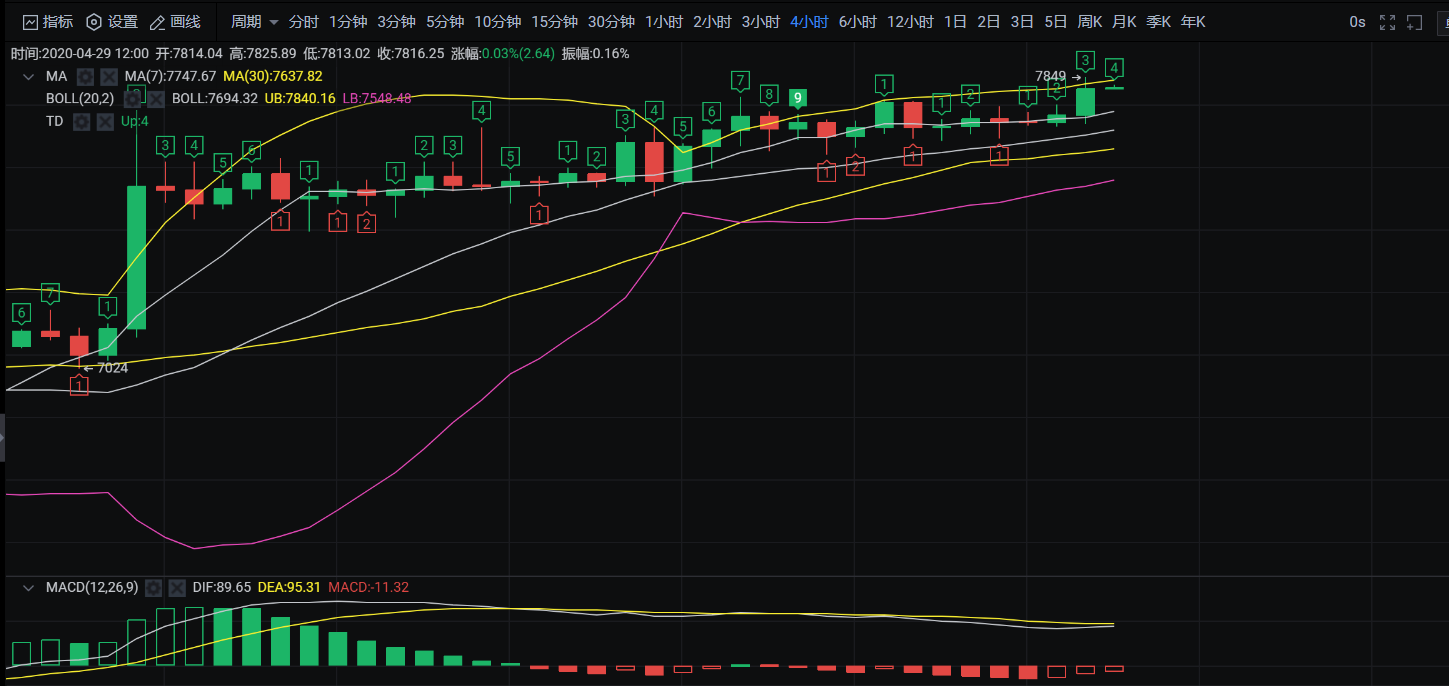Click the 0s refresh timer
1449x686 pixels.
click(1357, 22)
